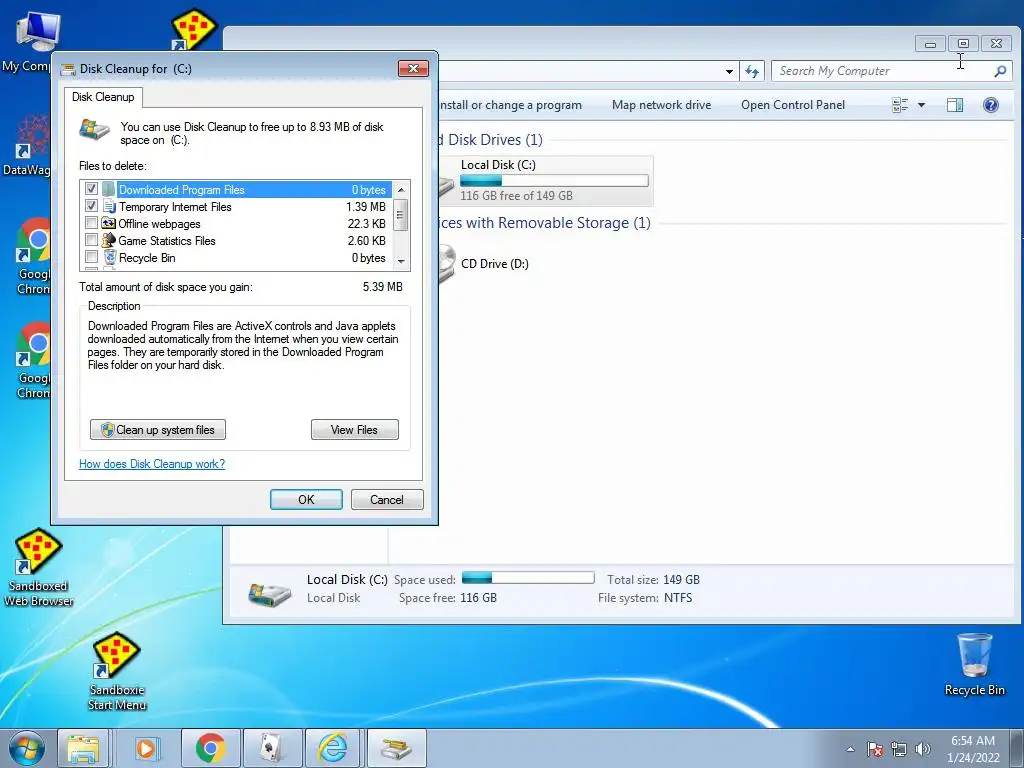Screen dimensions: 1024x768
Task: Open Windows Explorer from the taskbar
Action: [83, 748]
